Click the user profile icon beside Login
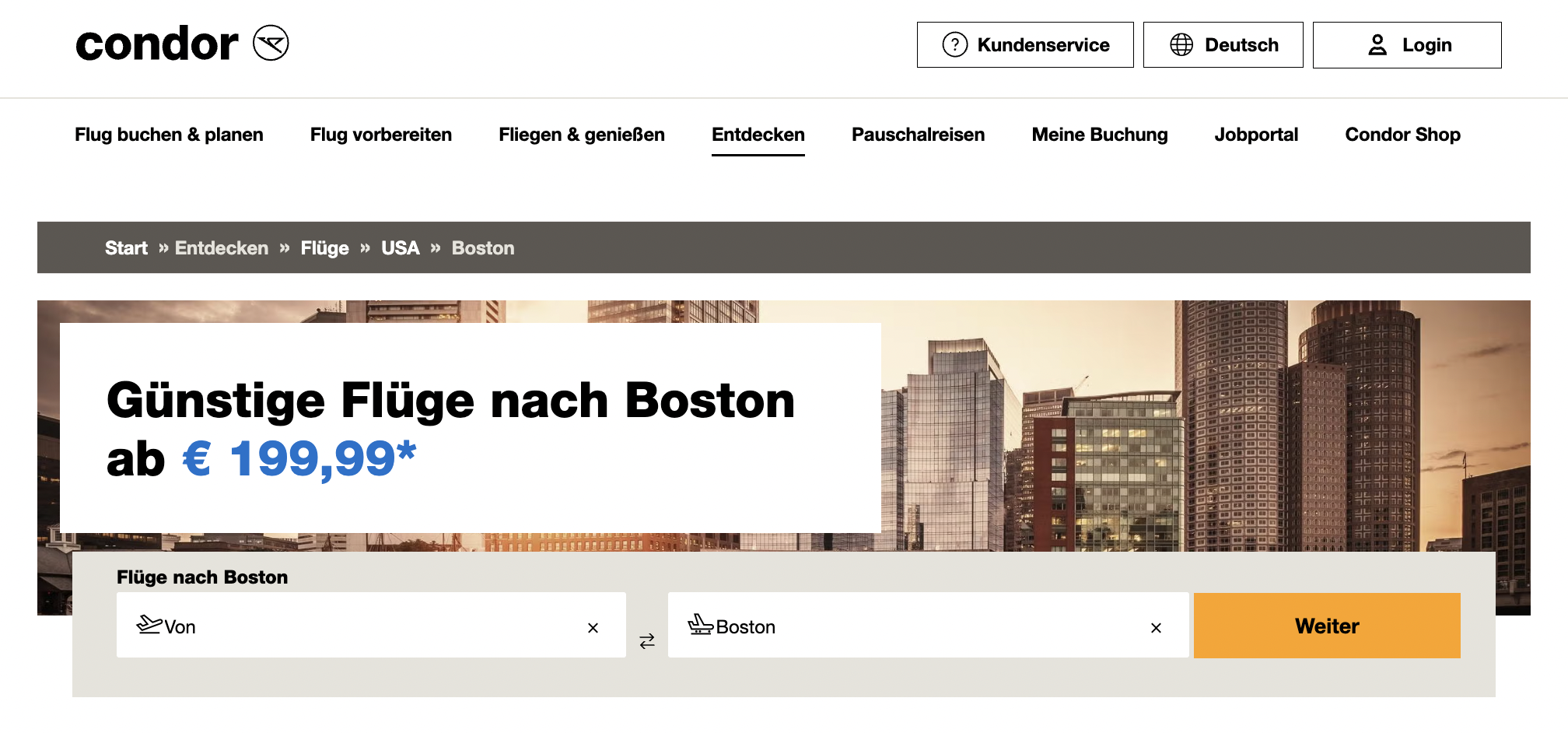The image size is (1568, 733). (x=1377, y=45)
